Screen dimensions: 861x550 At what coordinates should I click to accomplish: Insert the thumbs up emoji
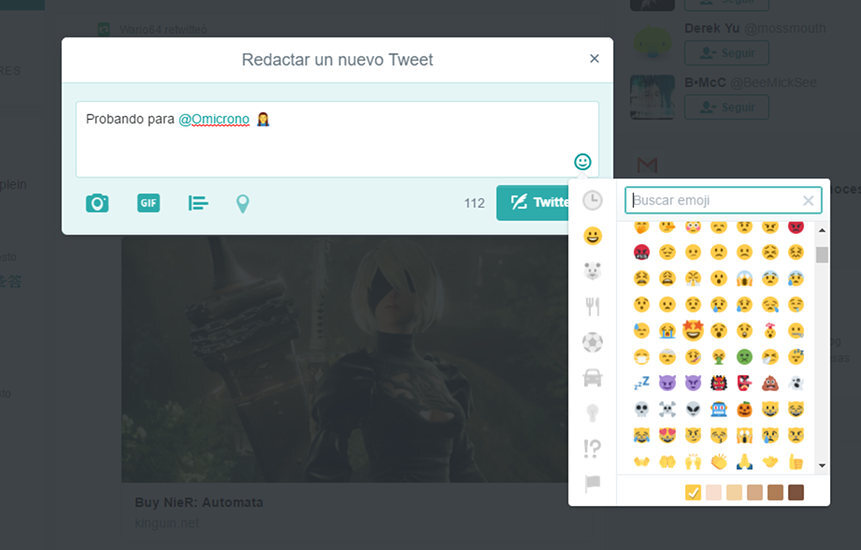point(796,462)
